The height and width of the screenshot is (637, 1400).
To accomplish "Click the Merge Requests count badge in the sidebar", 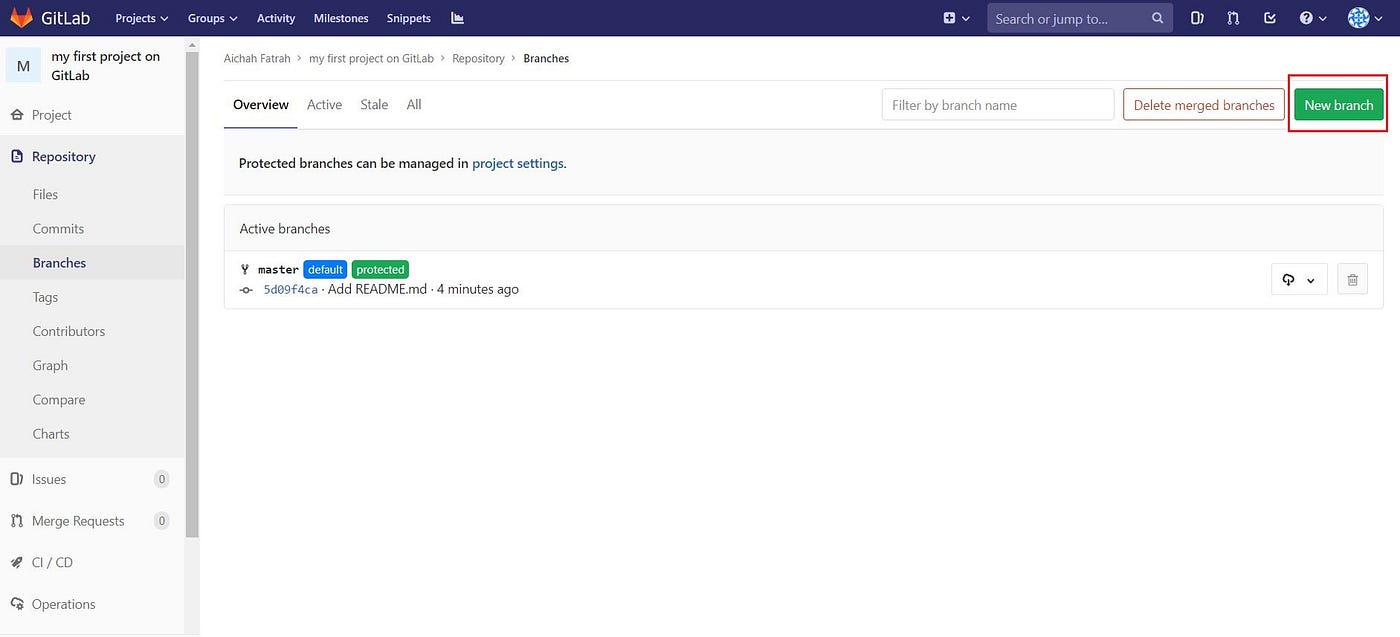I will click(162, 521).
